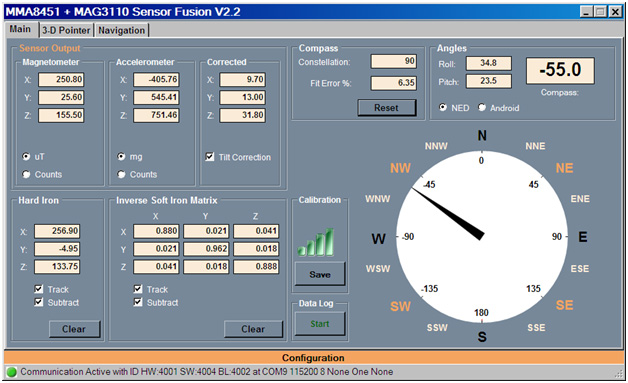628x383 pixels.
Task: Click the status bar communication text
Action: 207,372
